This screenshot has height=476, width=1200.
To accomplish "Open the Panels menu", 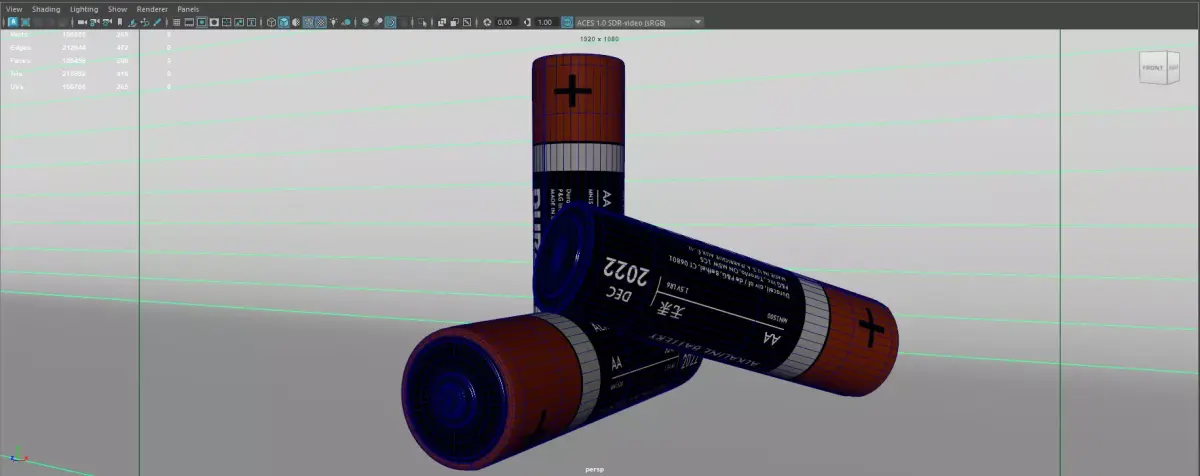I will pyautogui.click(x=188, y=8).
